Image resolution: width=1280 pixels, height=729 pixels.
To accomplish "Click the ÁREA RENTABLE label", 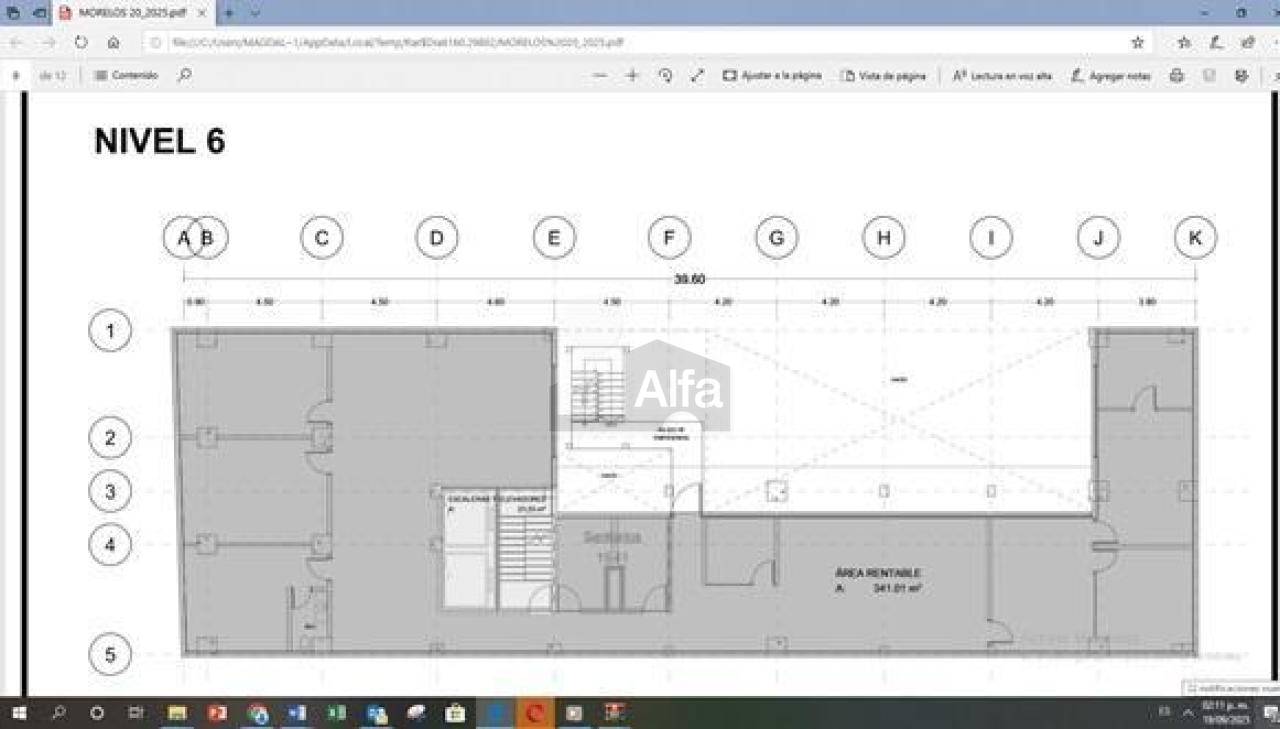I will tap(877, 573).
